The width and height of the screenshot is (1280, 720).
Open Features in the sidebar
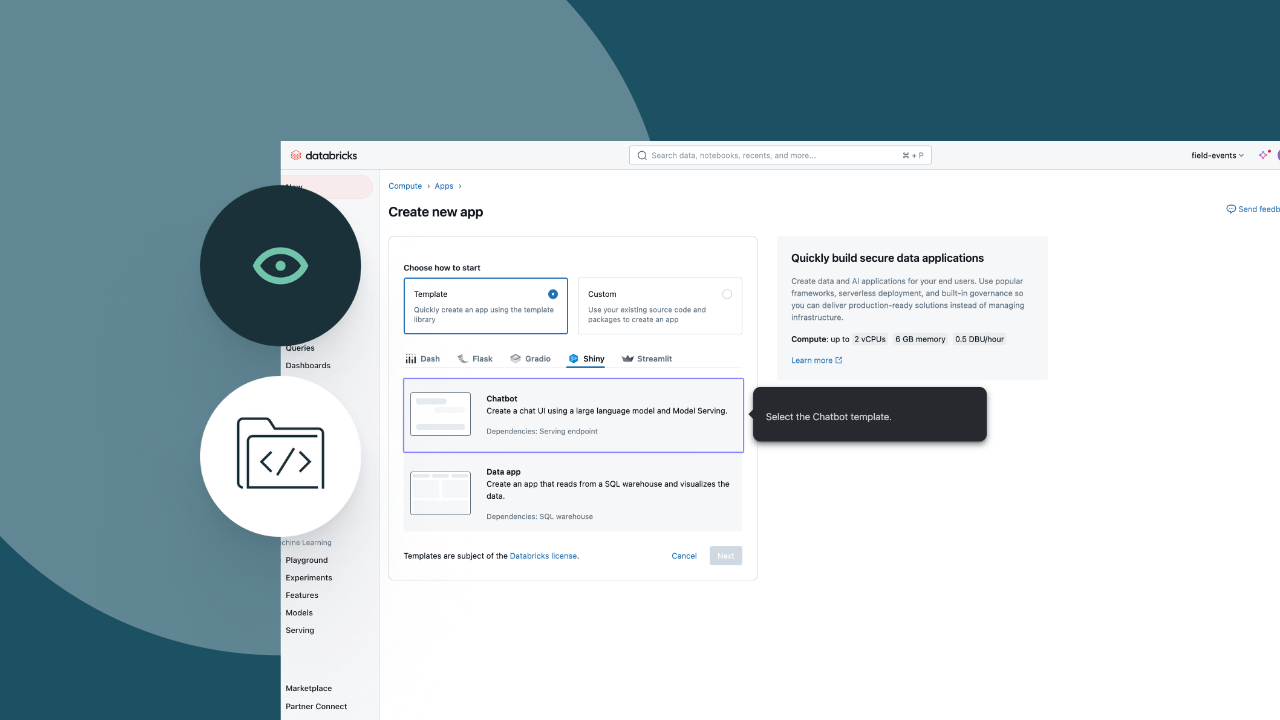tap(302, 595)
